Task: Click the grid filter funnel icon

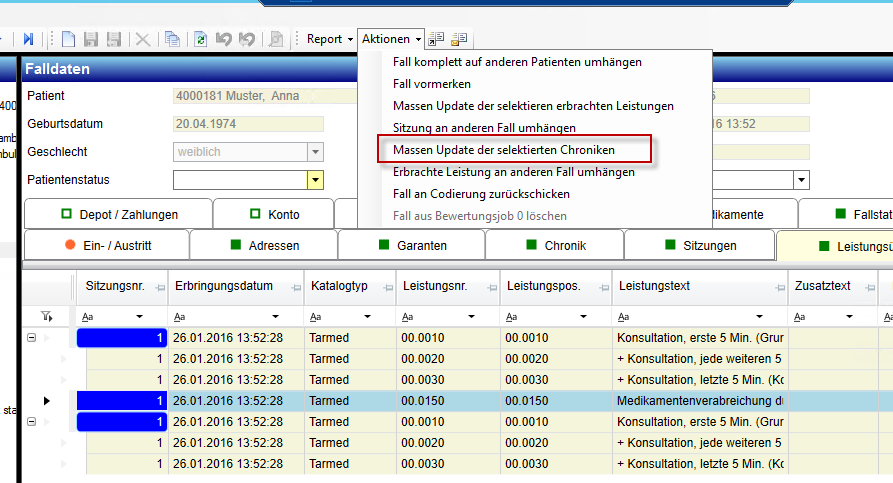Action: [x=46, y=316]
